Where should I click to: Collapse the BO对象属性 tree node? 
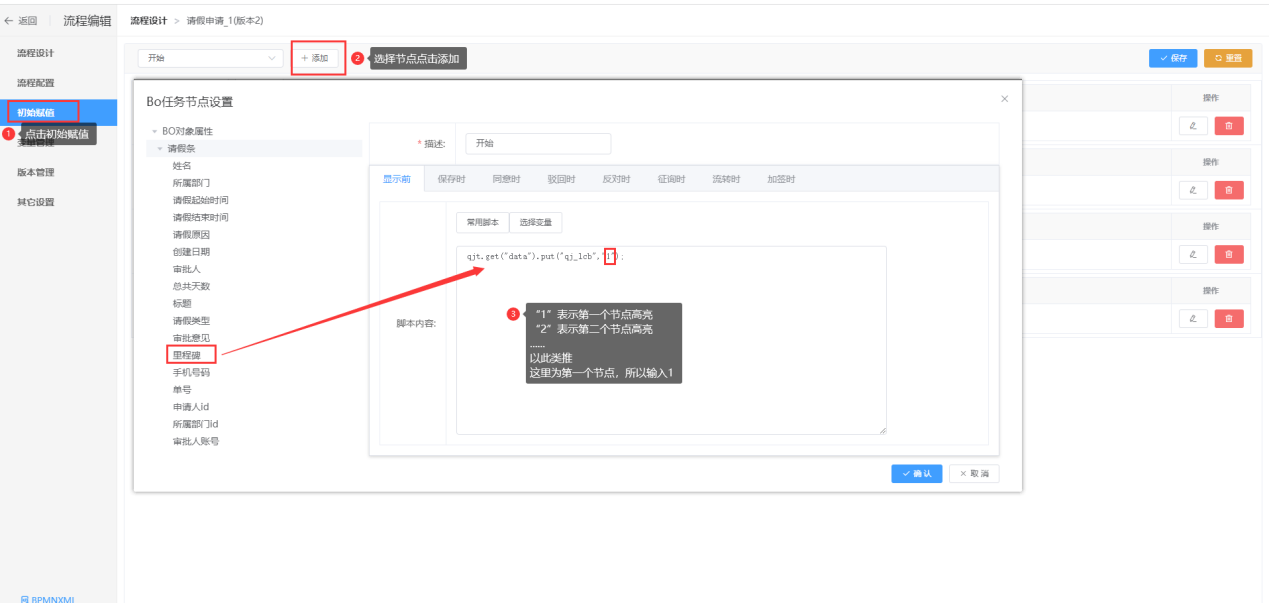(154, 131)
